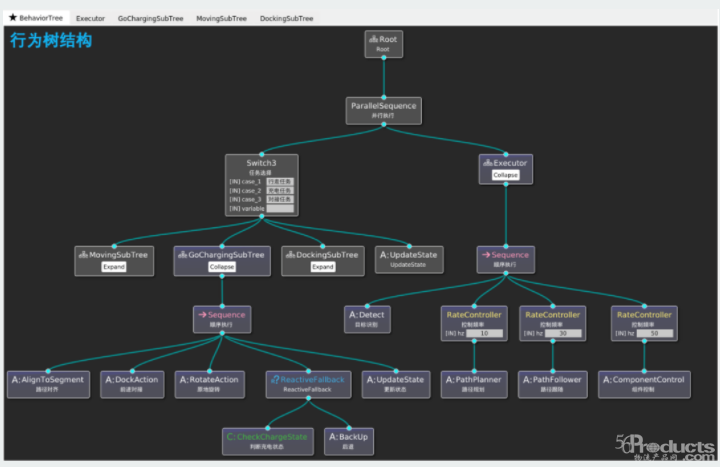Image resolution: width=720 pixels, height=467 pixels.
Task: Collapse the Executor node
Action: [x=505, y=175]
